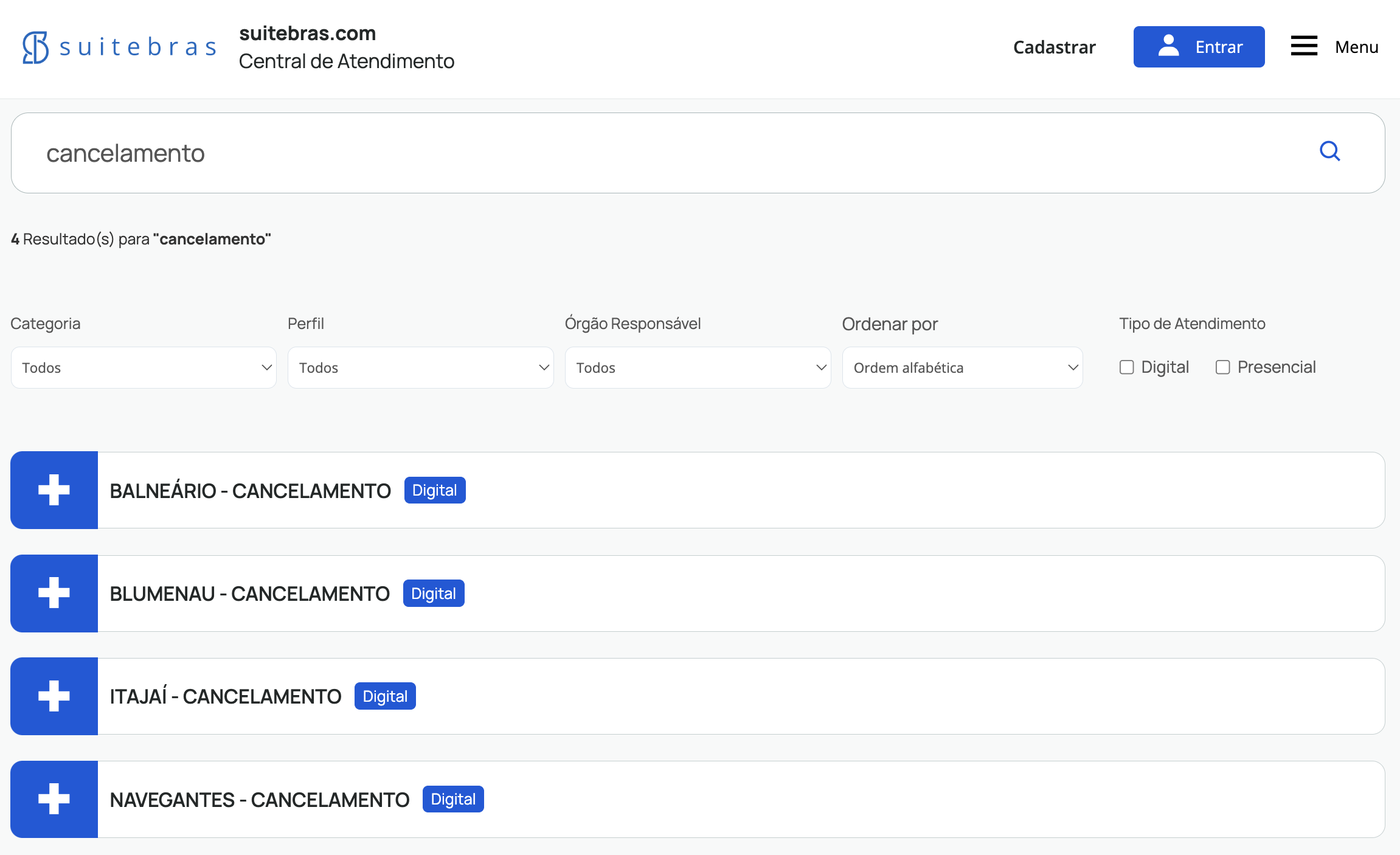Click the suitebras logo

119,47
